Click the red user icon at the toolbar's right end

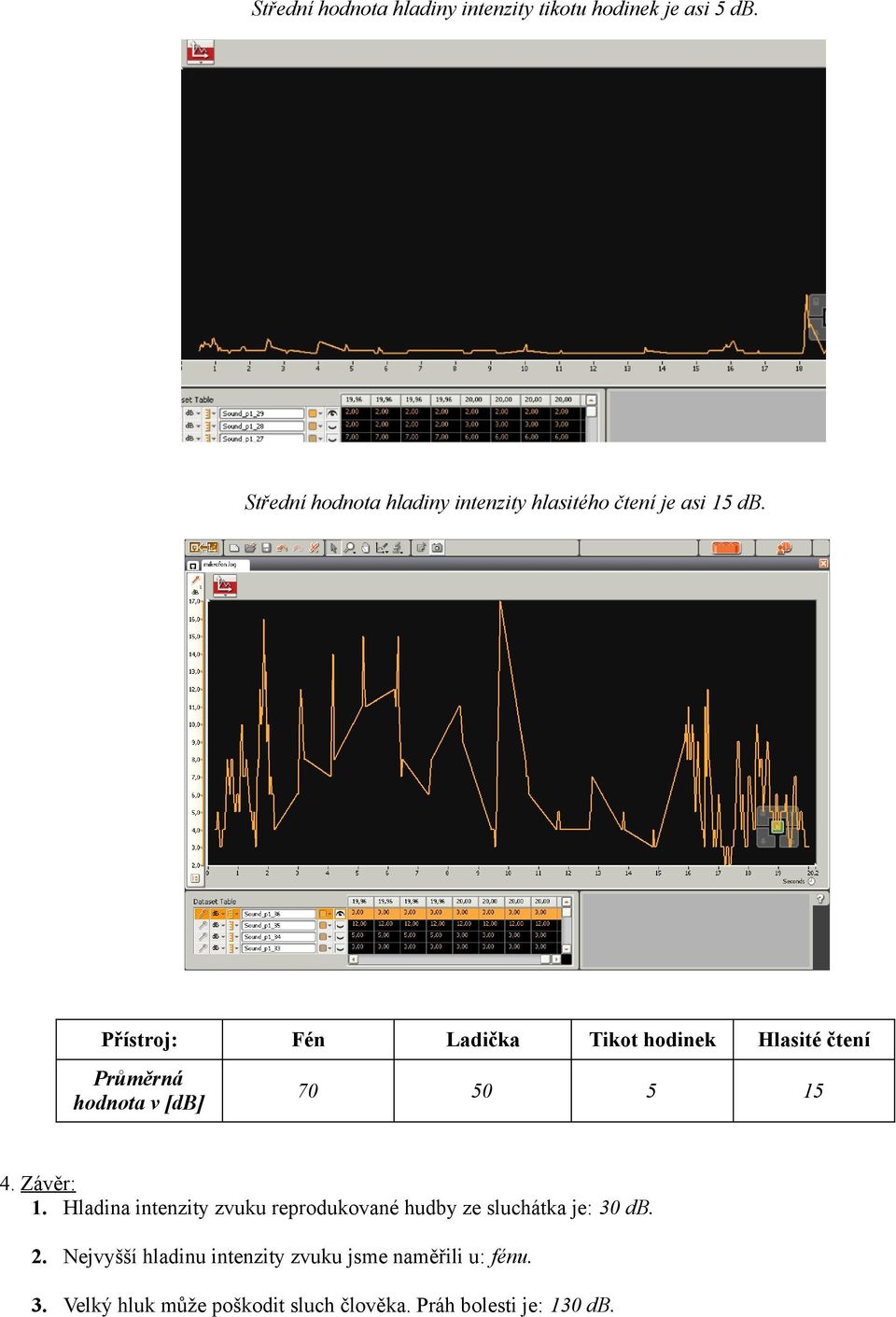coord(783,548)
